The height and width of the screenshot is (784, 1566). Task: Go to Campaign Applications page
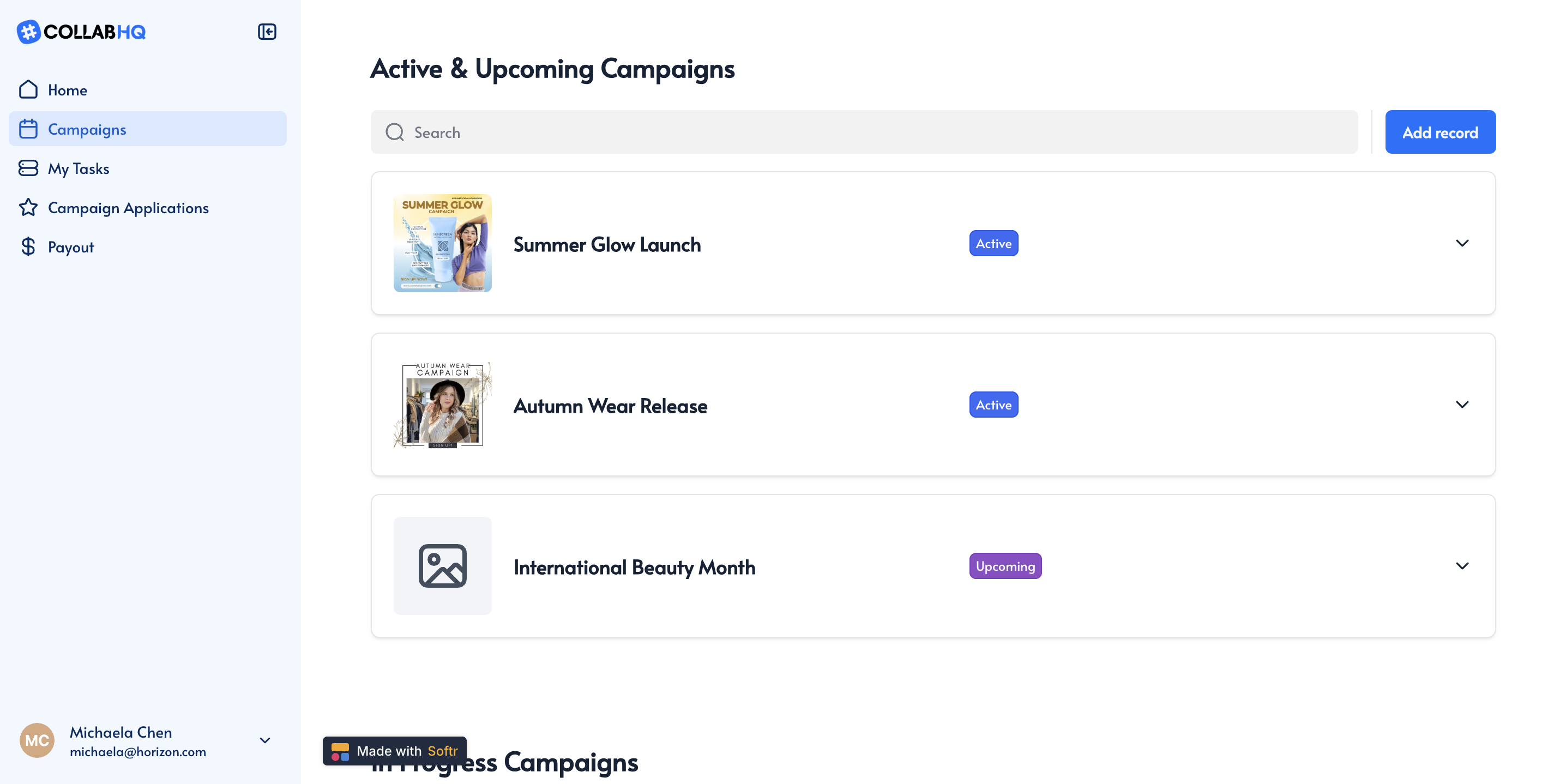point(128,207)
